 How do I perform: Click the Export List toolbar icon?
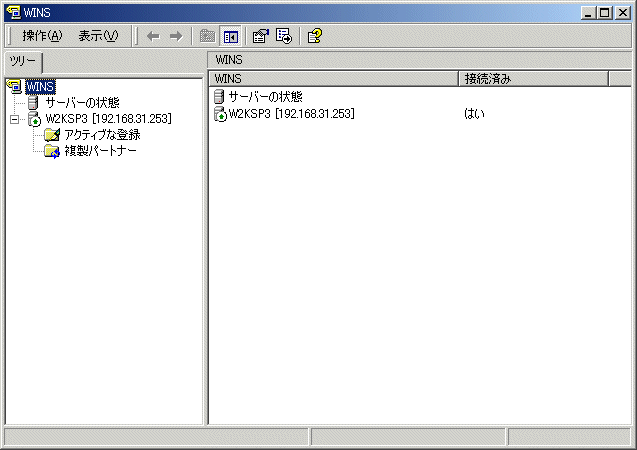point(284,36)
